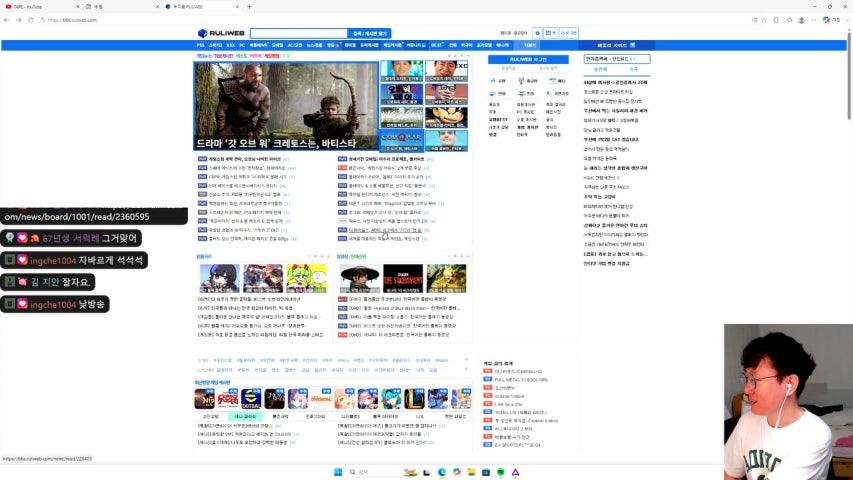Open the 'FULL METAL SCHOOL GIRL' release entry

[521, 380]
